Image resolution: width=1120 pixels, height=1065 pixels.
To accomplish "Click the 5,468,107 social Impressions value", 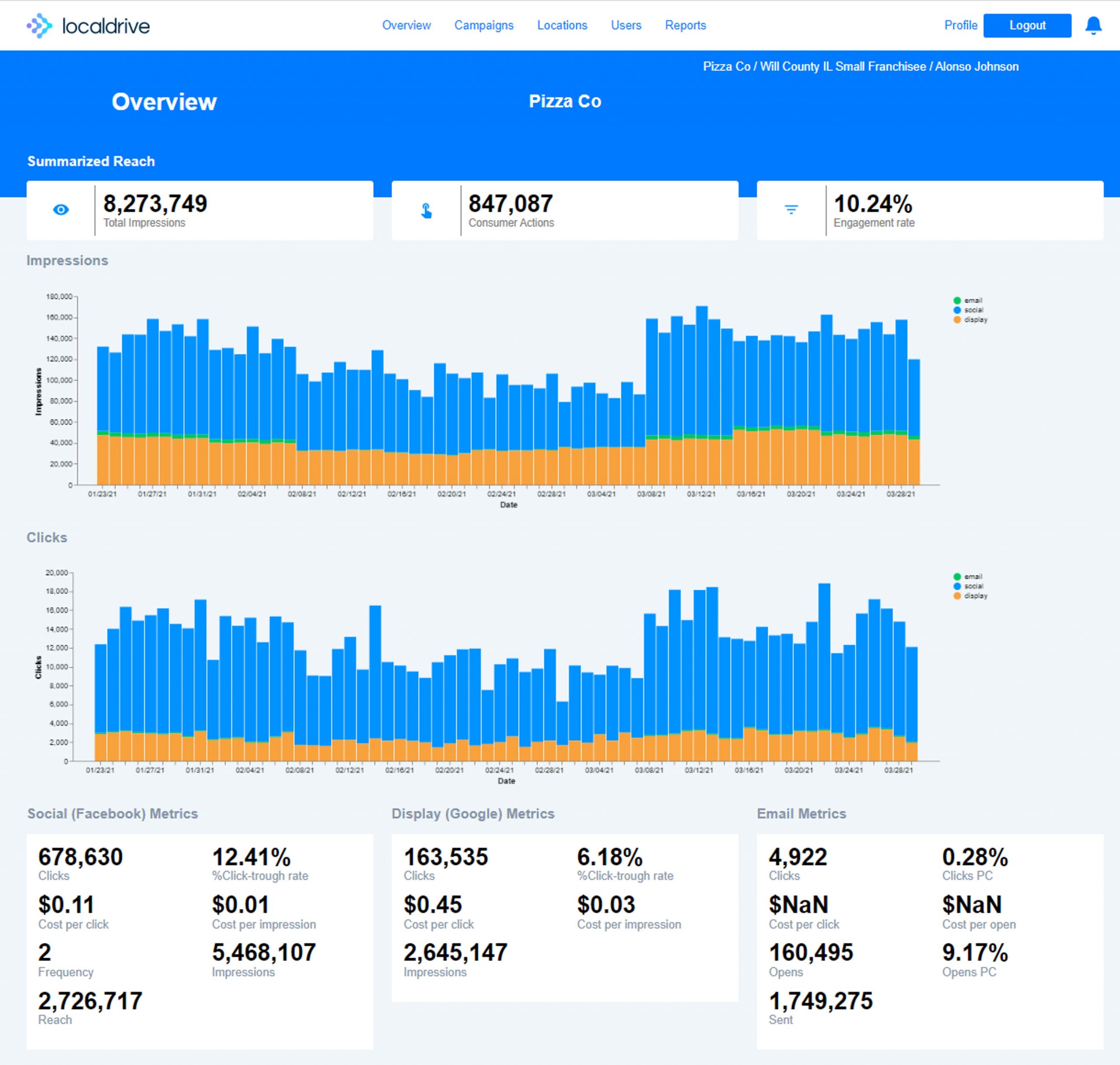I will 263,952.
